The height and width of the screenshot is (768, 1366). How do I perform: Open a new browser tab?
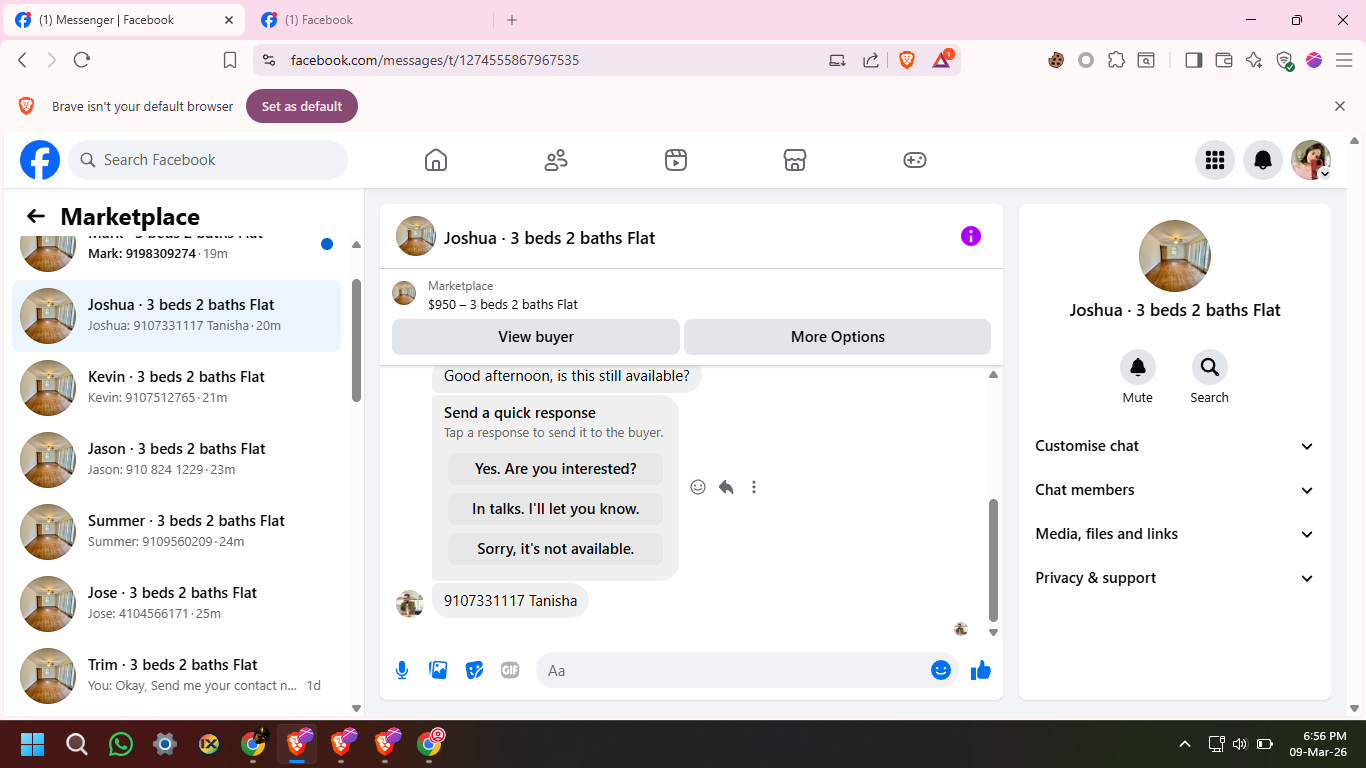coord(512,20)
